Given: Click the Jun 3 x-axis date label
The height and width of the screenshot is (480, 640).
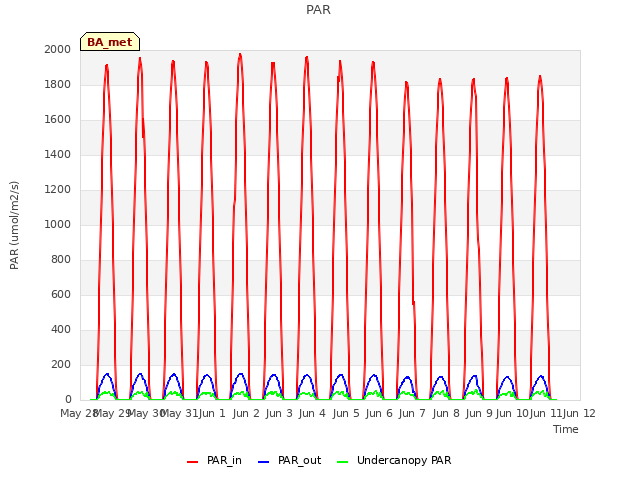Looking at the screenshot, I should [279, 413].
